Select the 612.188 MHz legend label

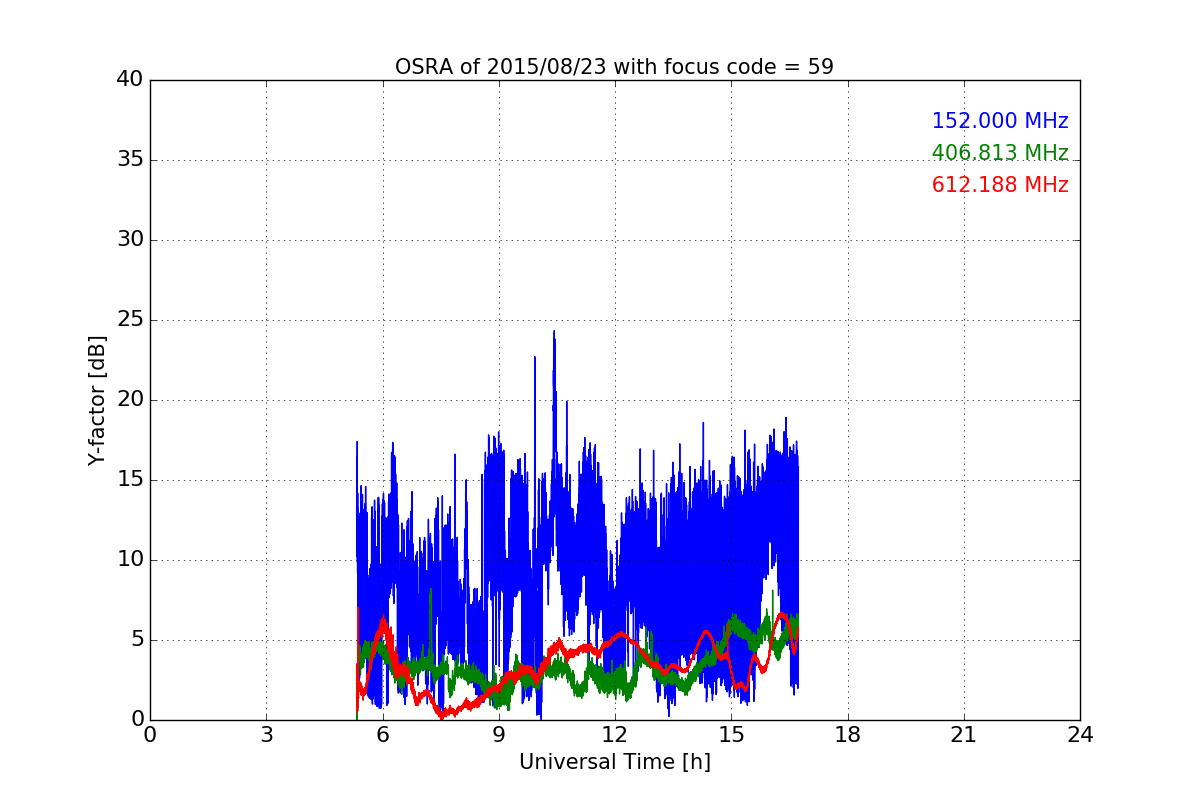pyautogui.click(x=1000, y=185)
